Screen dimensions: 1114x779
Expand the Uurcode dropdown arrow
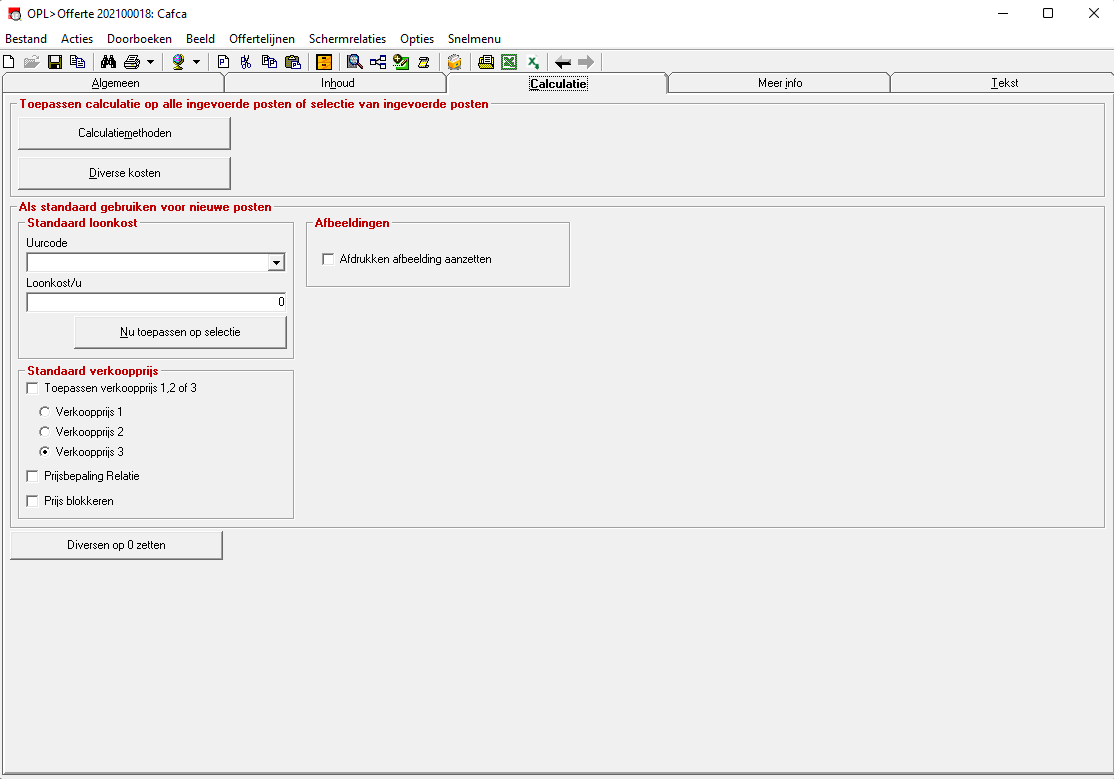coord(276,262)
